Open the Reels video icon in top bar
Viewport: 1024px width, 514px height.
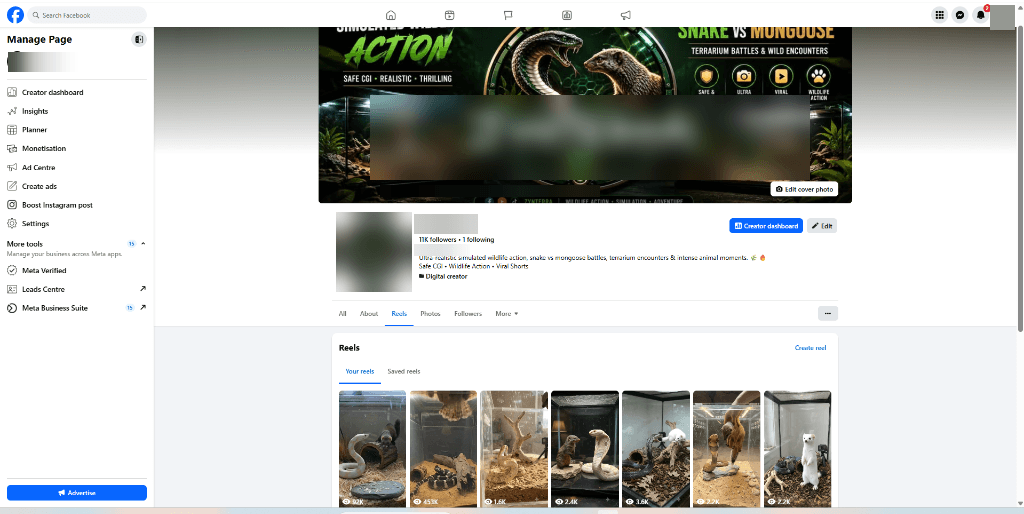pos(449,15)
